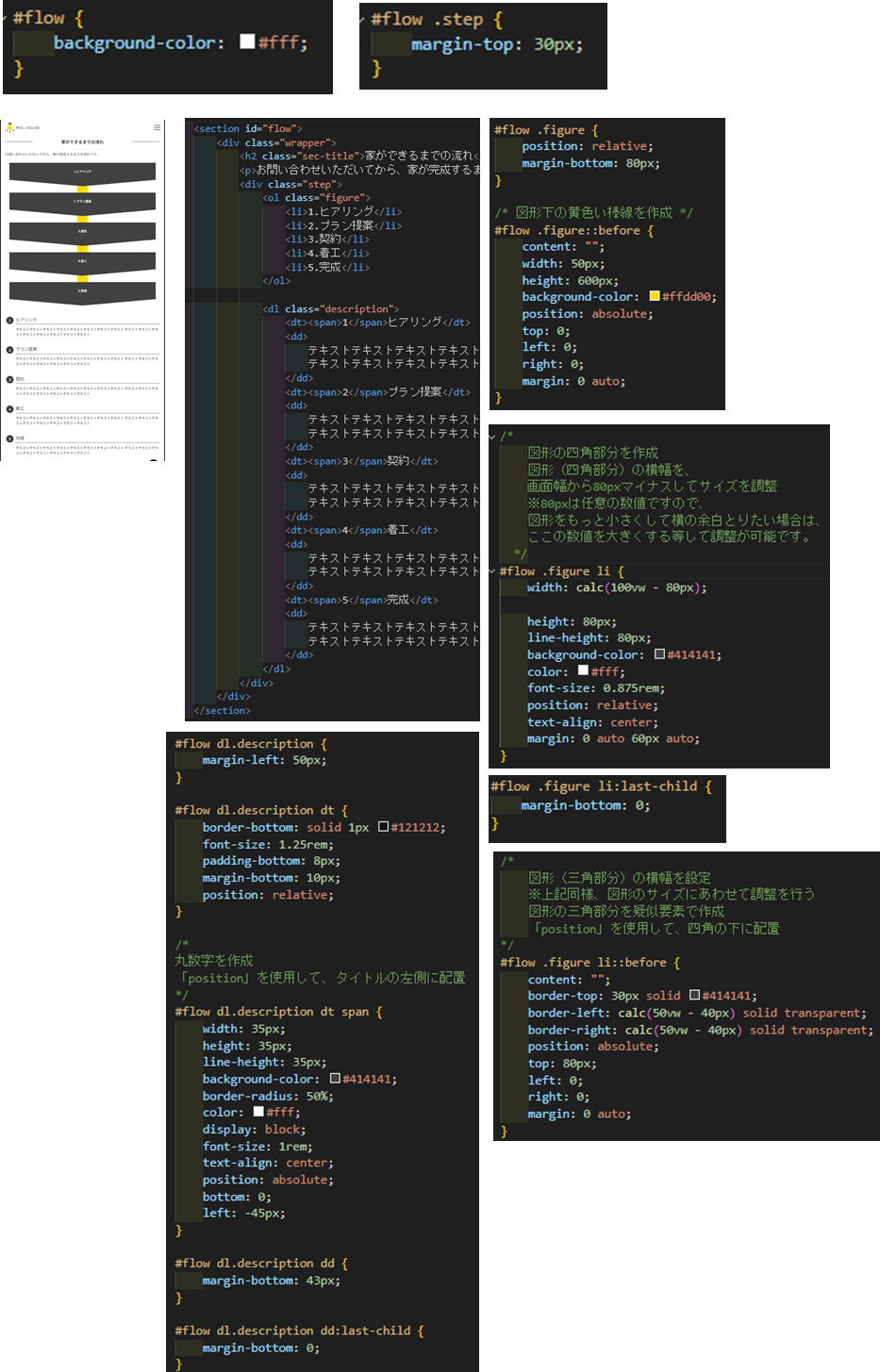Click the <dt><span>3</span>契約</dt> line
This screenshot has height=1372, width=880.
pos(361,461)
